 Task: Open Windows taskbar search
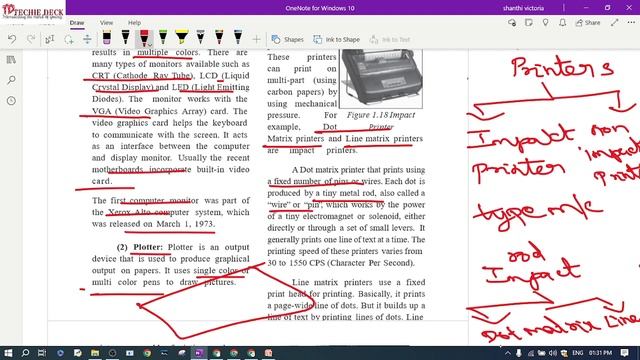click(25, 353)
